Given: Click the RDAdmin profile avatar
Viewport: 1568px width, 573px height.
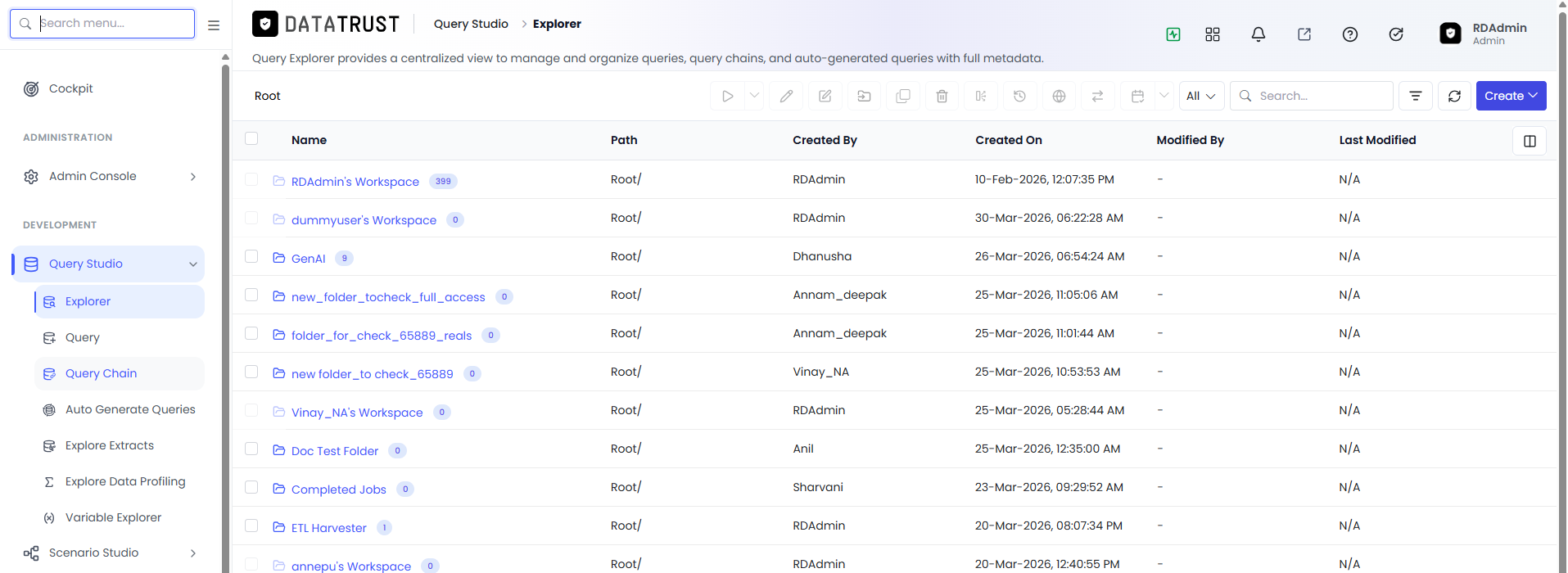Looking at the screenshot, I should tap(1450, 34).
